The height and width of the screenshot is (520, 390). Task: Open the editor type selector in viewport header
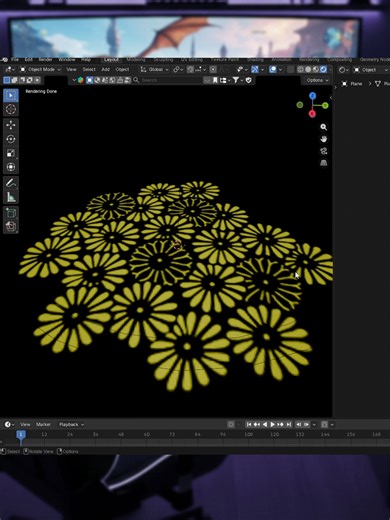click(x=9, y=69)
